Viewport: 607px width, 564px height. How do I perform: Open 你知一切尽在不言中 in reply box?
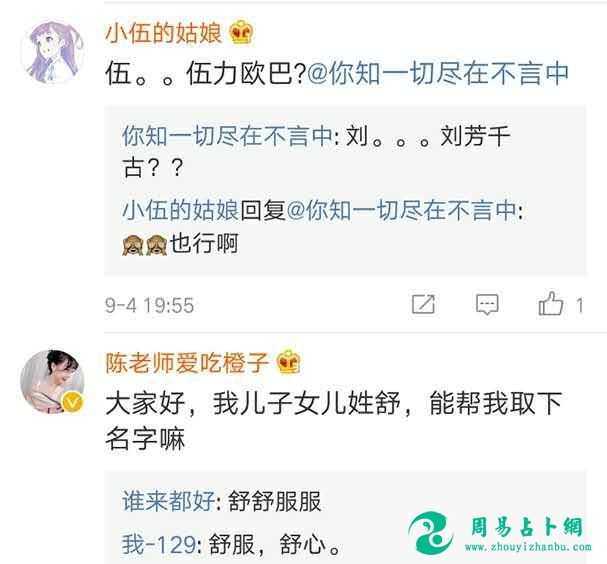click(228, 136)
